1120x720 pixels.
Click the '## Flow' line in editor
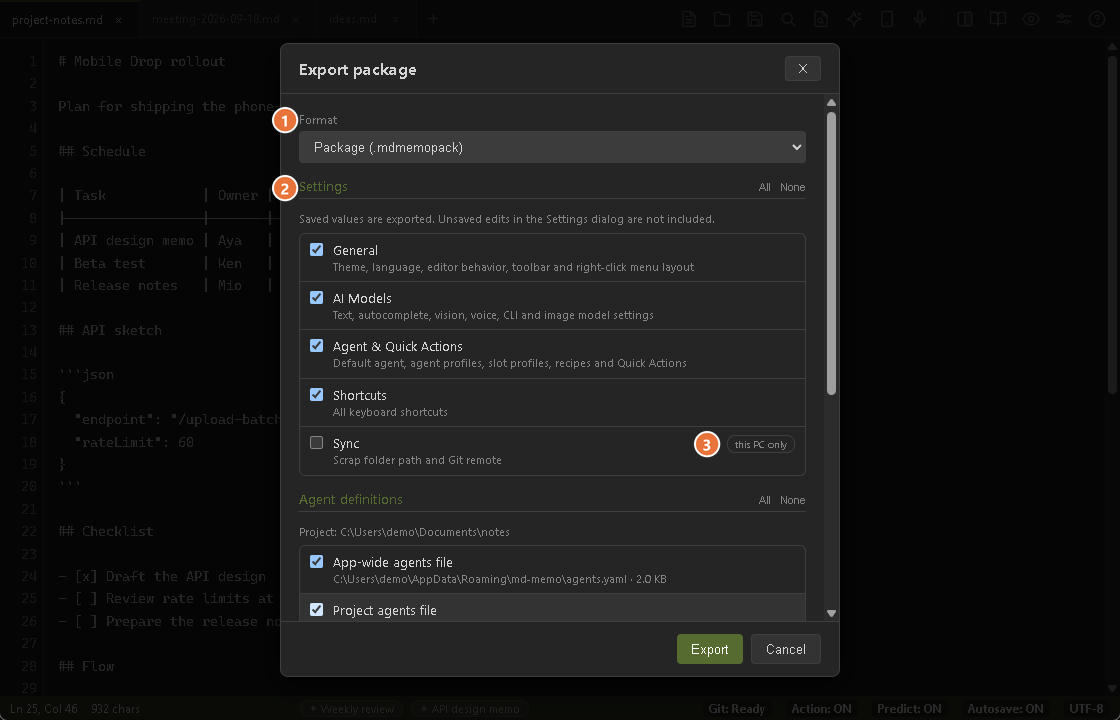86,666
